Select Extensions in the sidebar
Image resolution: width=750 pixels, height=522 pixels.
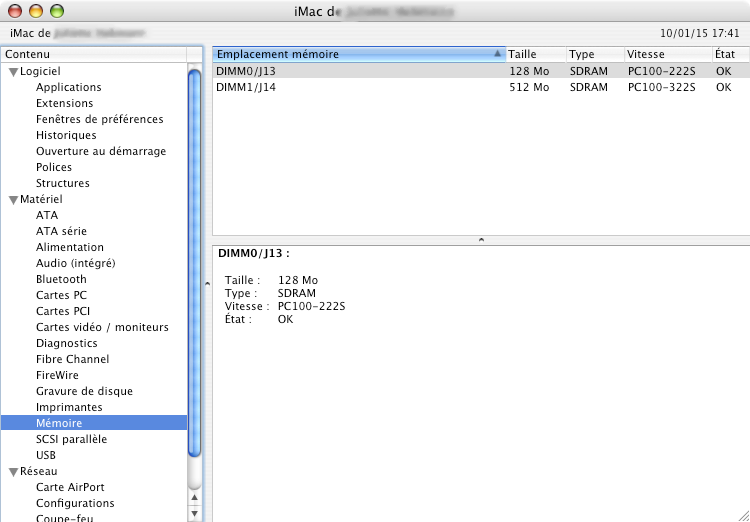(x=65, y=103)
